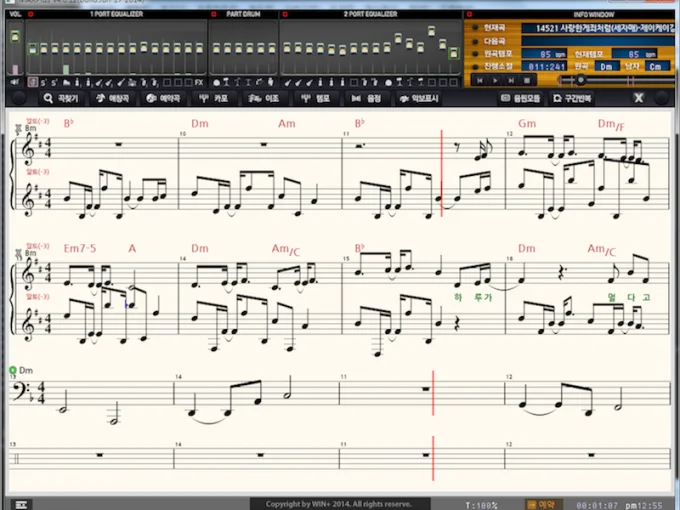Open the 곡찾기 song search button
680x510 pixels.
coord(61,98)
